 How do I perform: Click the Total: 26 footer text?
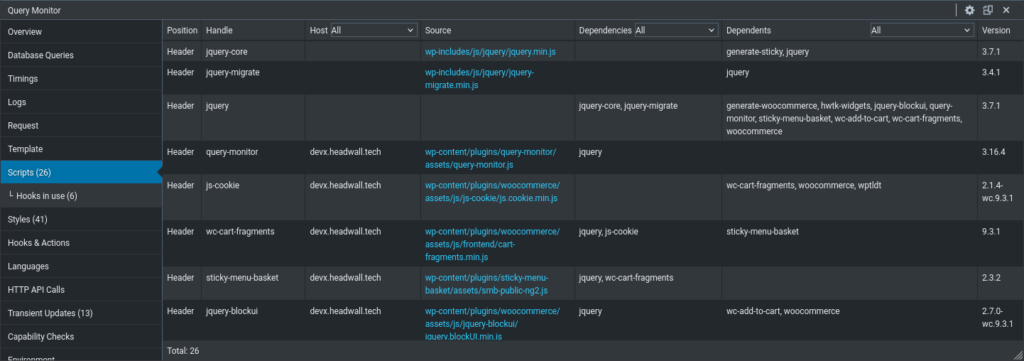[183, 351]
